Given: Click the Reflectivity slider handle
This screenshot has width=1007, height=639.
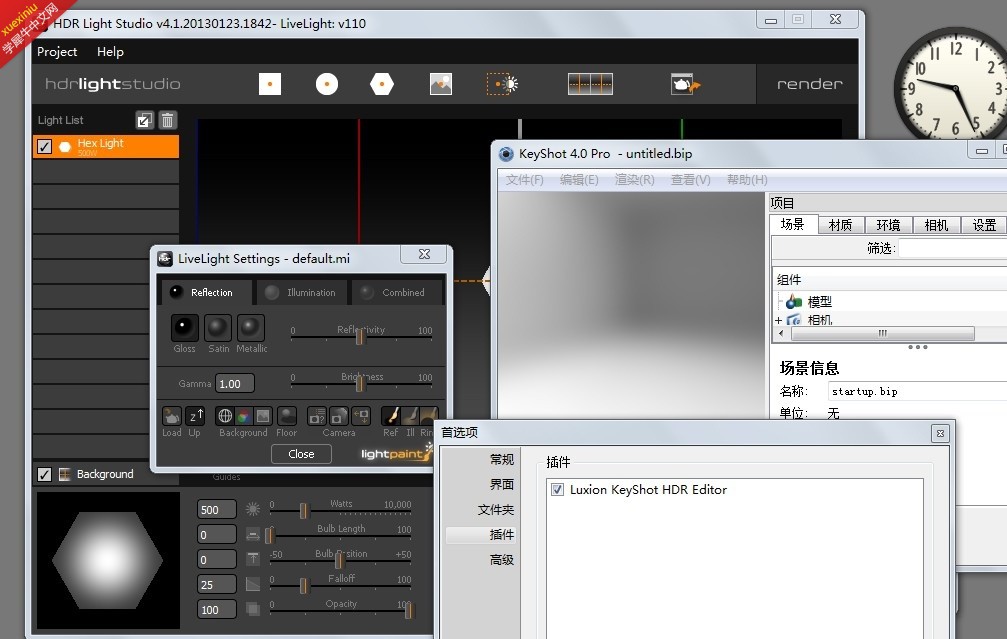Looking at the screenshot, I should [x=360, y=336].
